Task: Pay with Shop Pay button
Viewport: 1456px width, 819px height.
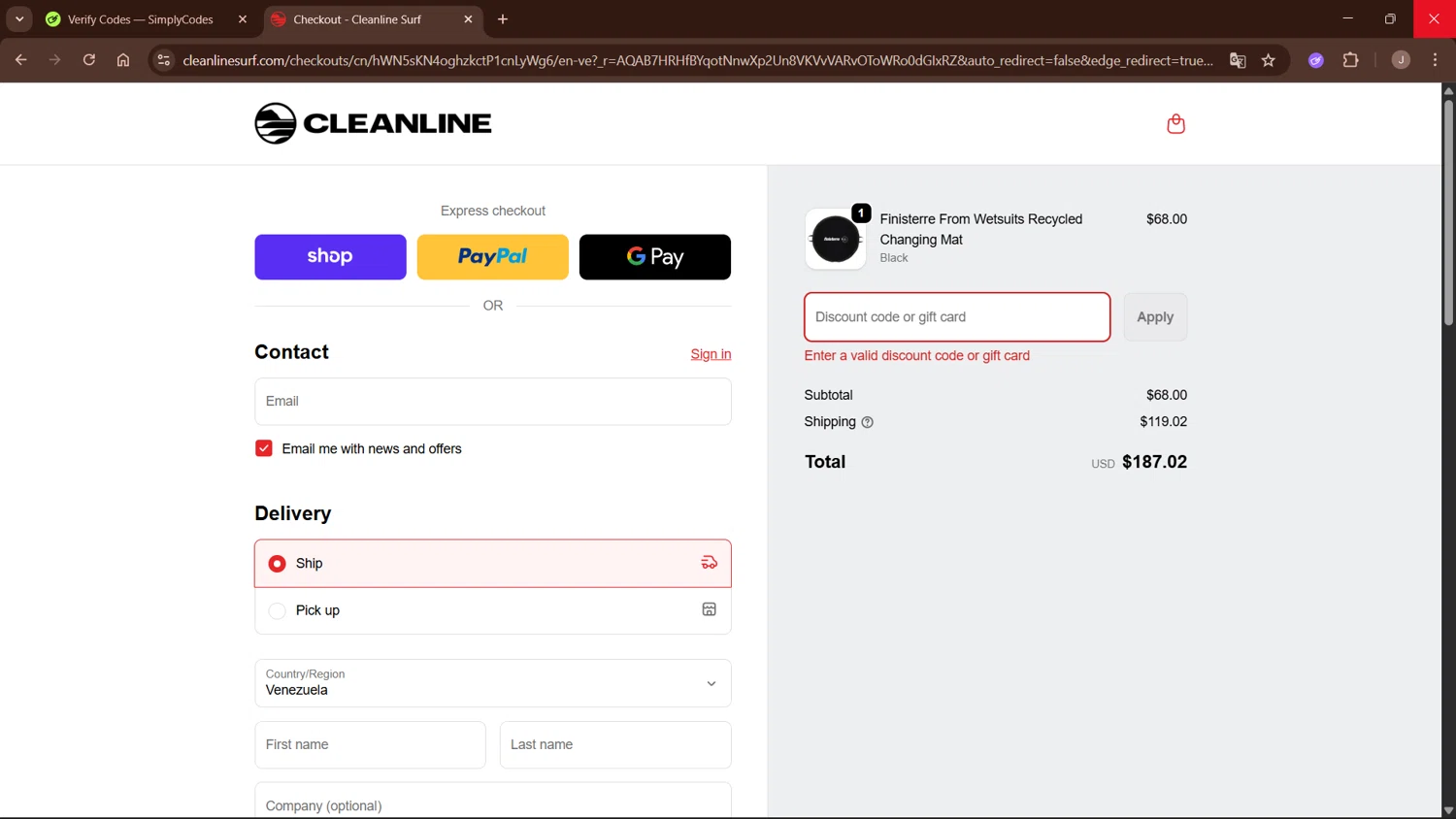Action: point(330,257)
